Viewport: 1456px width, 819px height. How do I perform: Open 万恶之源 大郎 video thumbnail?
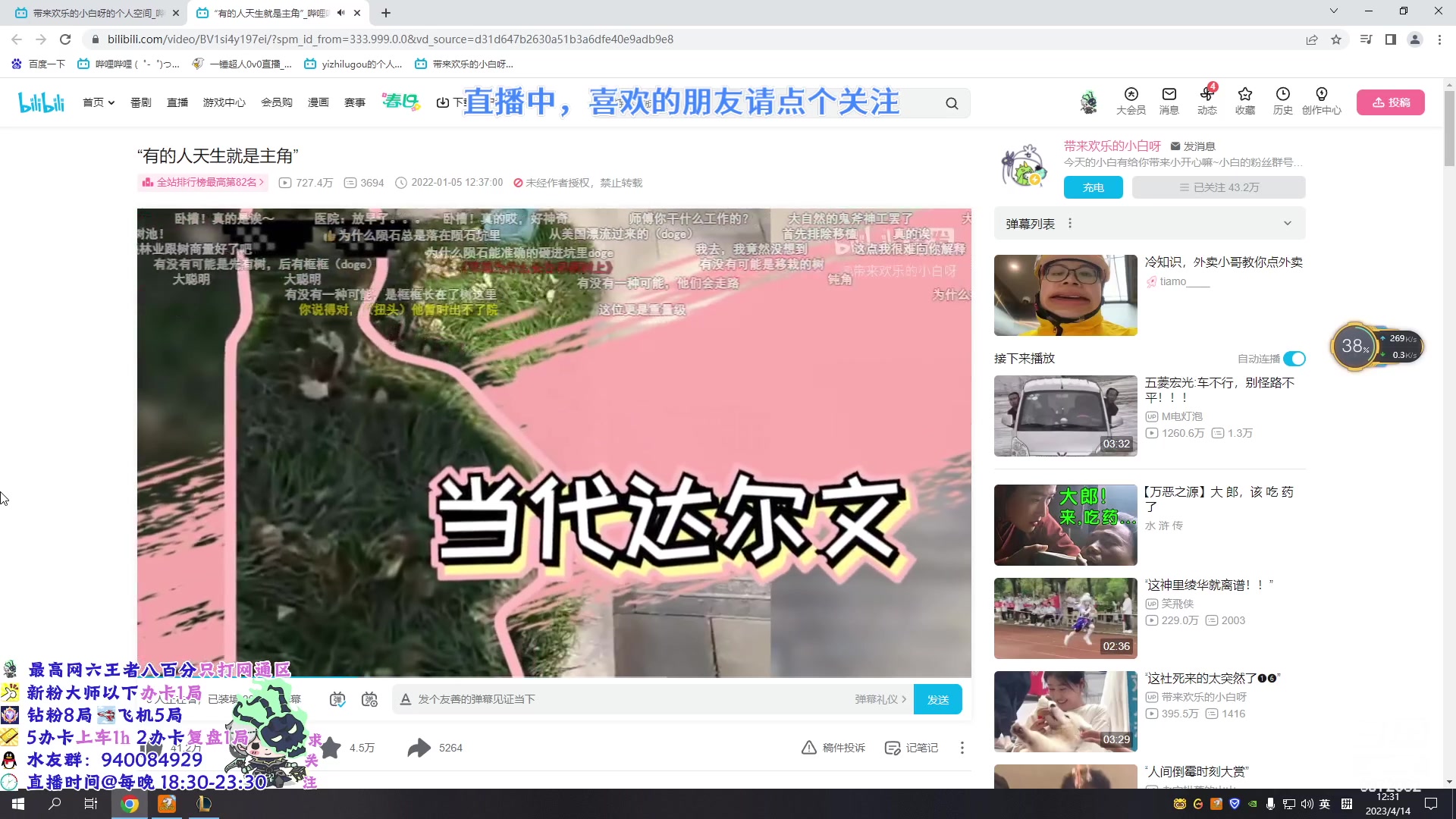(1065, 525)
